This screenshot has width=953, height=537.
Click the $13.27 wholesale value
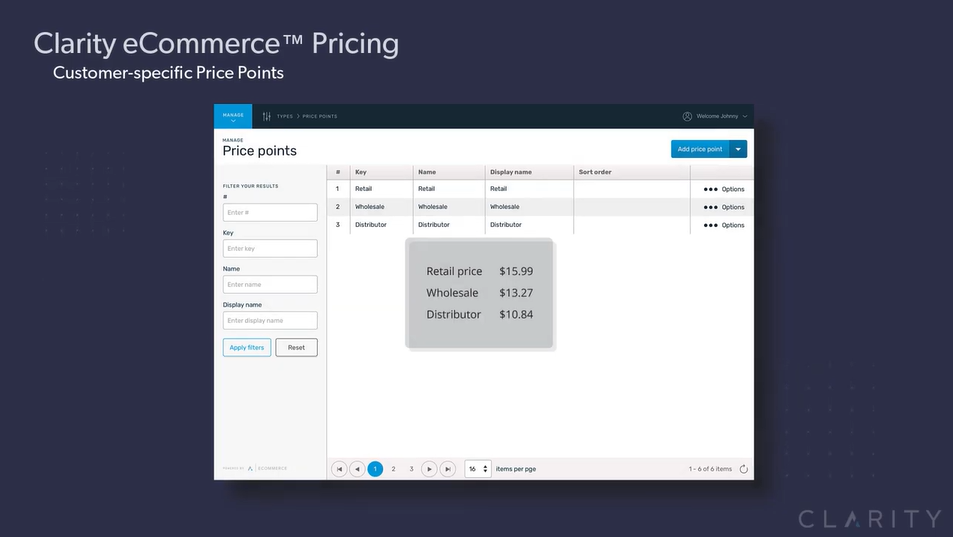tap(516, 293)
